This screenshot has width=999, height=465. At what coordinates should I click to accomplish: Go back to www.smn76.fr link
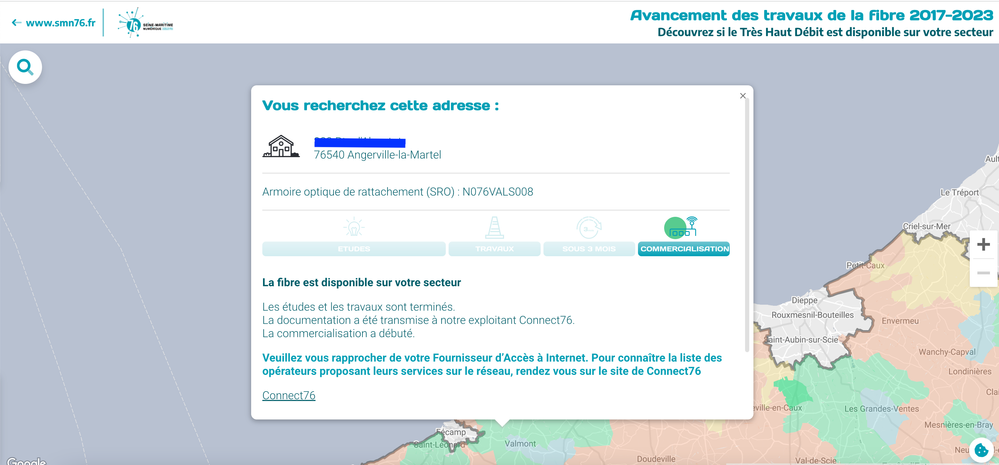54,23
